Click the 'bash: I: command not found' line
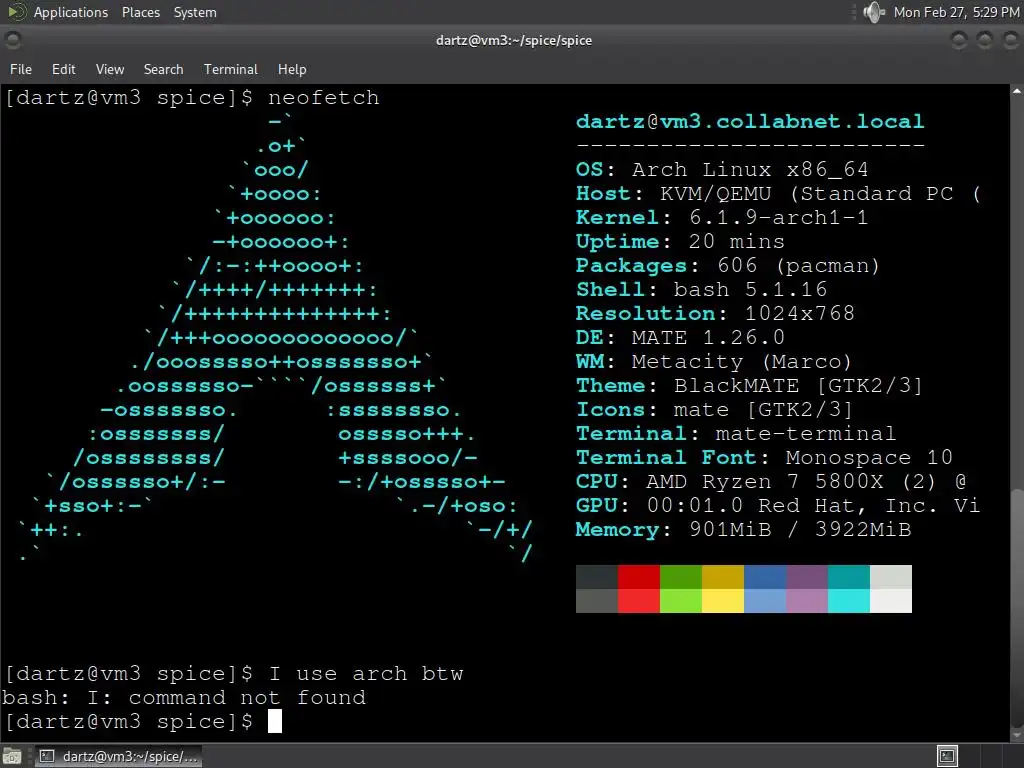Viewport: 1024px width, 768px height. coord(184,698)
